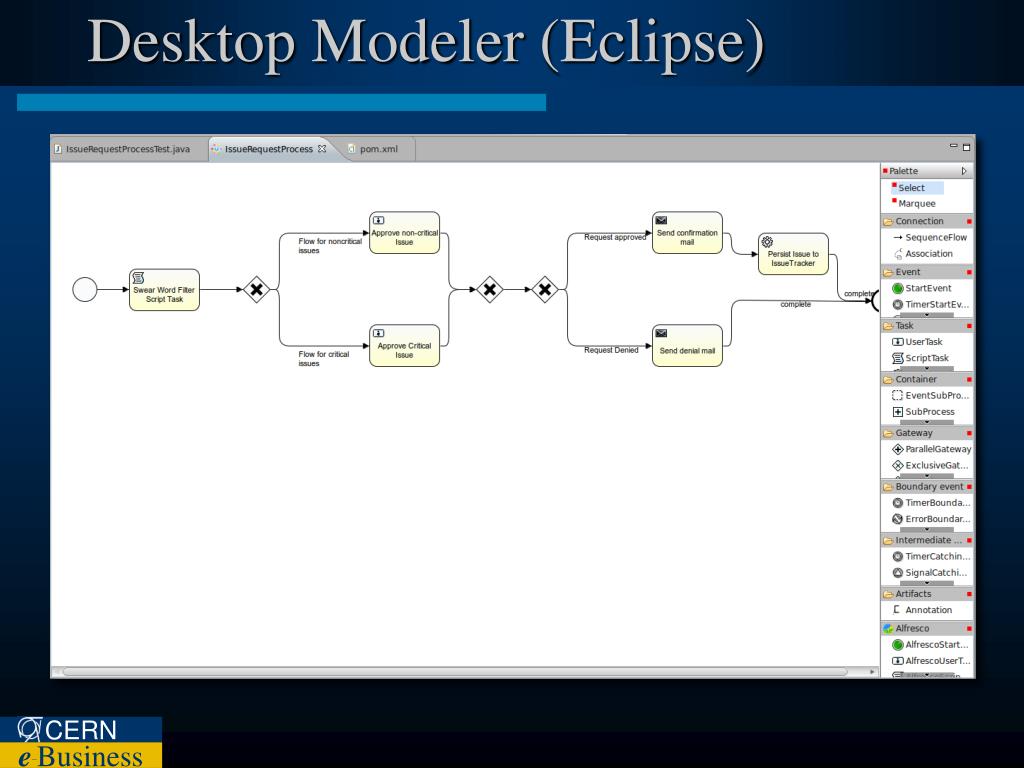This screenshot has width=1024, height=768.
Task: Click right arrow of horizontal scrollbar
Action: pyautogui.click(x=872, y=671)
